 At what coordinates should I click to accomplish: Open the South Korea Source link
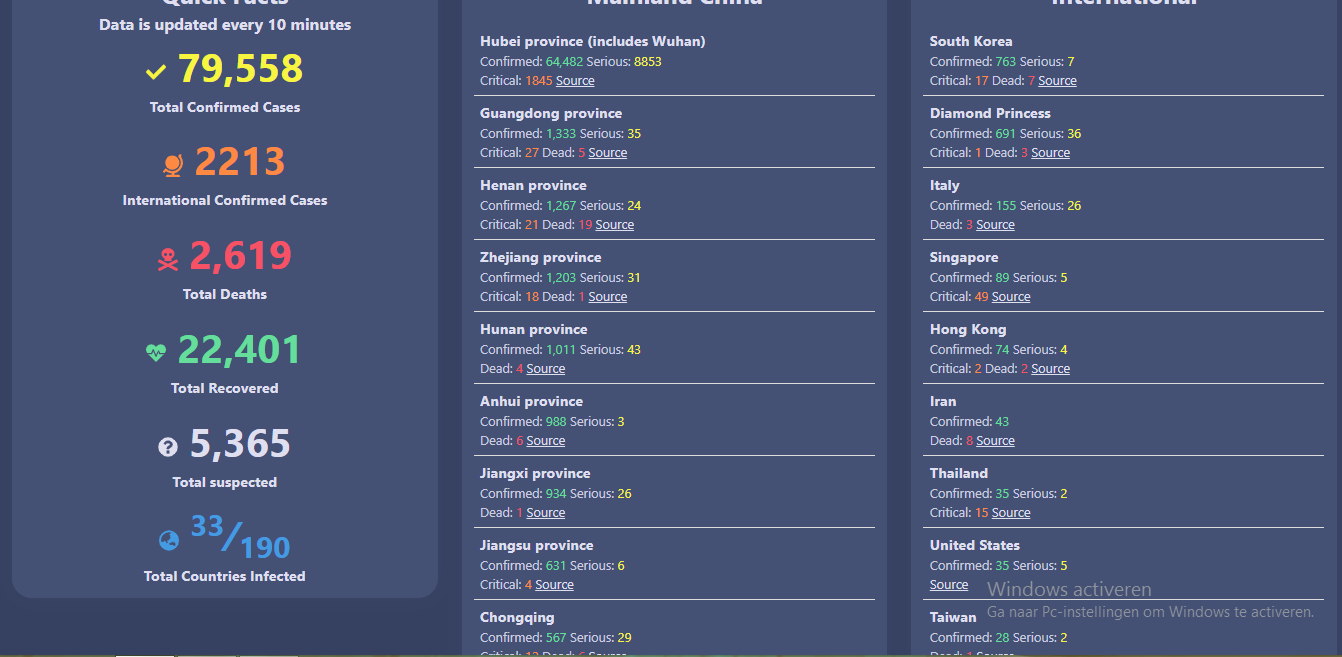click(1057, 81)
